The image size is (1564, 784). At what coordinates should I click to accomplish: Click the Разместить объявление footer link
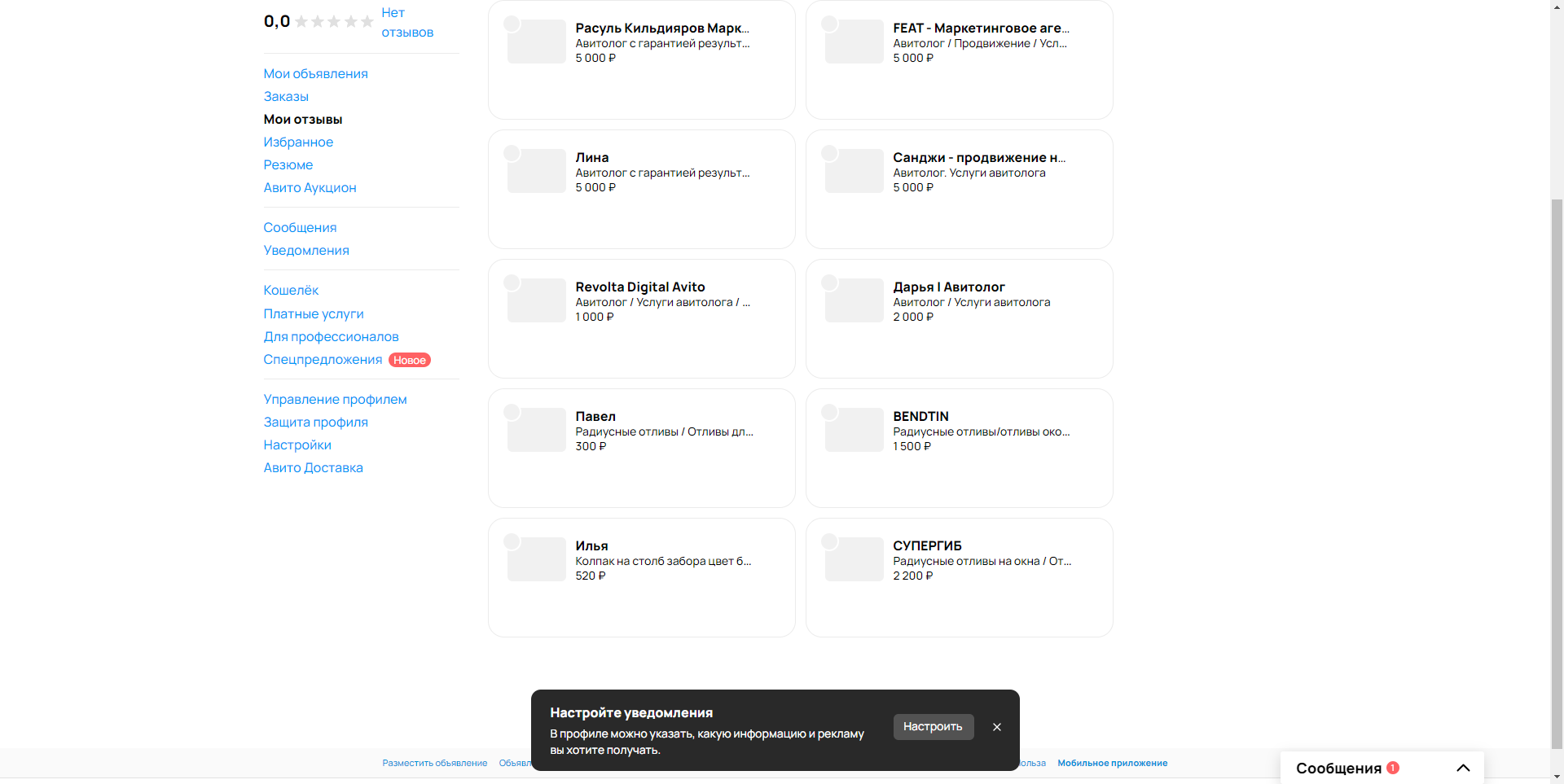(435, 763)
